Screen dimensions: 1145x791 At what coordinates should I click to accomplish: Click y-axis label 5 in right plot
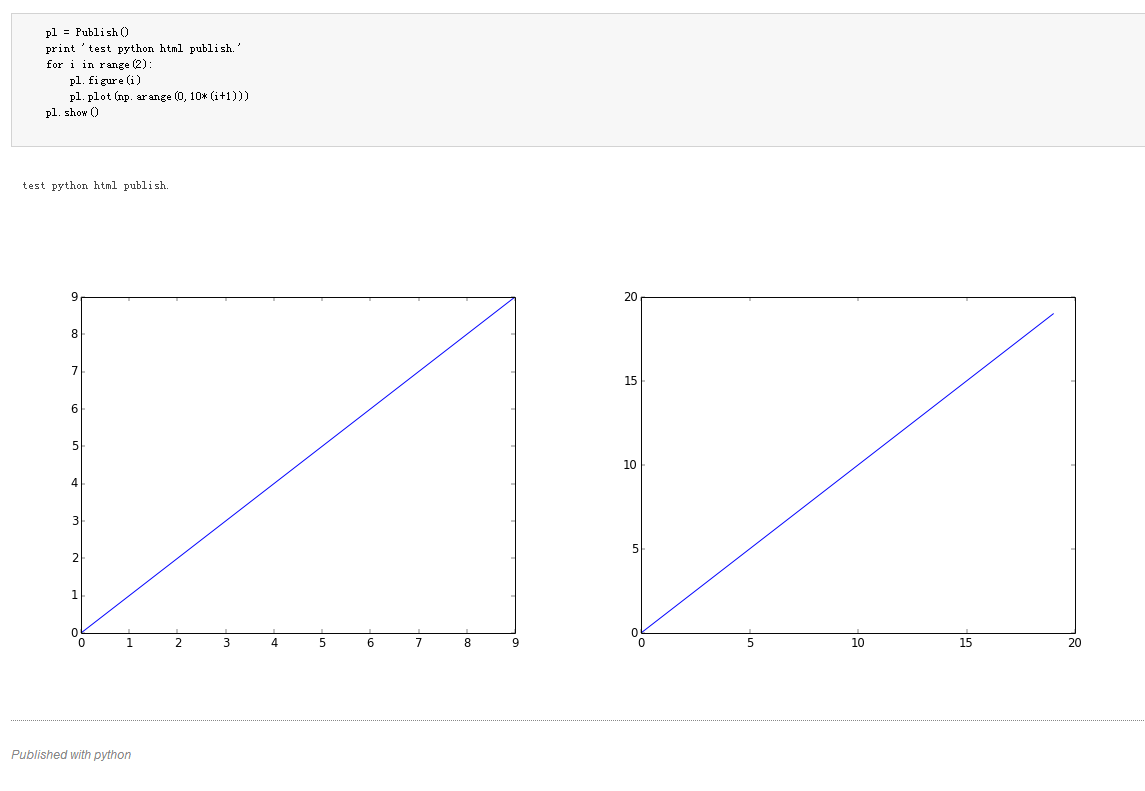635,549
